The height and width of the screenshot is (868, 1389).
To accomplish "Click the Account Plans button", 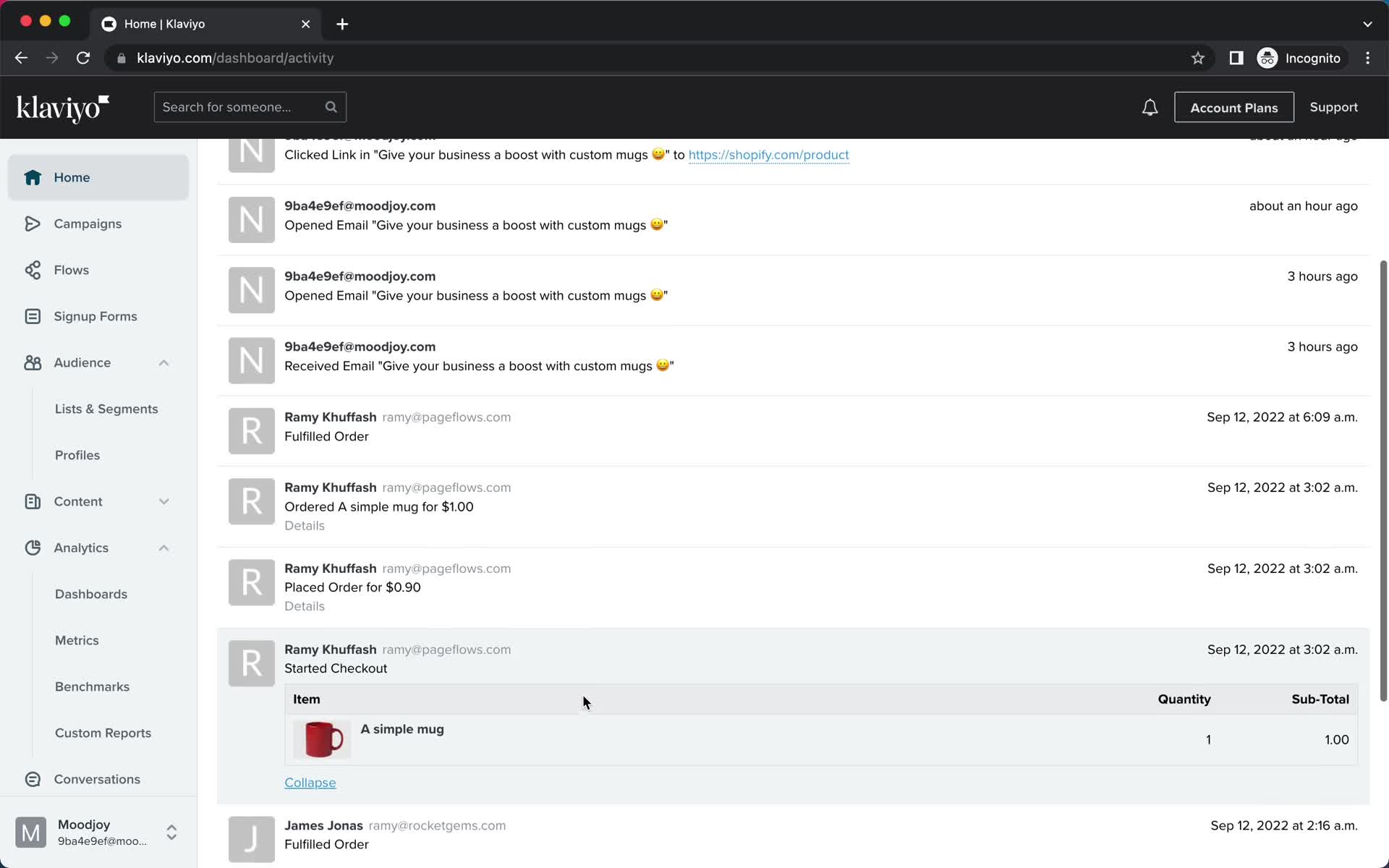I will (x=1234, y=107).
